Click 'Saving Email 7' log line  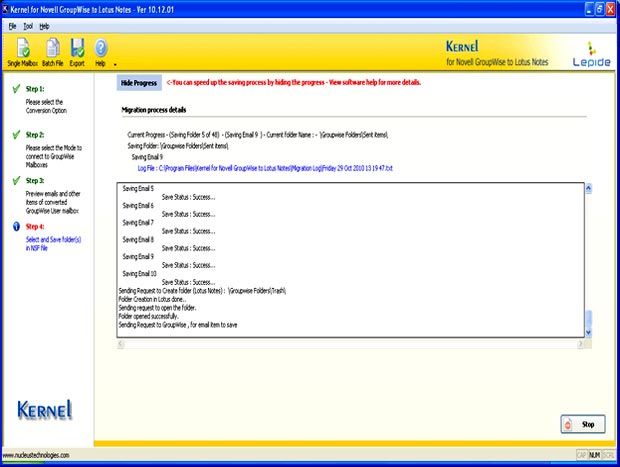[x=138, y=222]
